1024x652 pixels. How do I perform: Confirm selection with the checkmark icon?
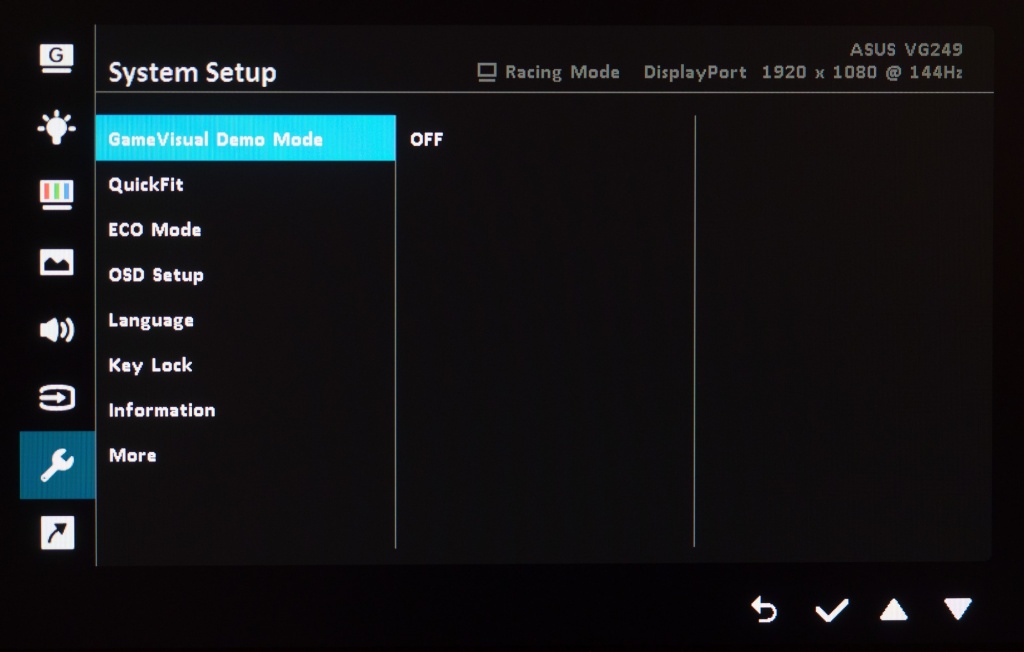(x=831, y=610)
